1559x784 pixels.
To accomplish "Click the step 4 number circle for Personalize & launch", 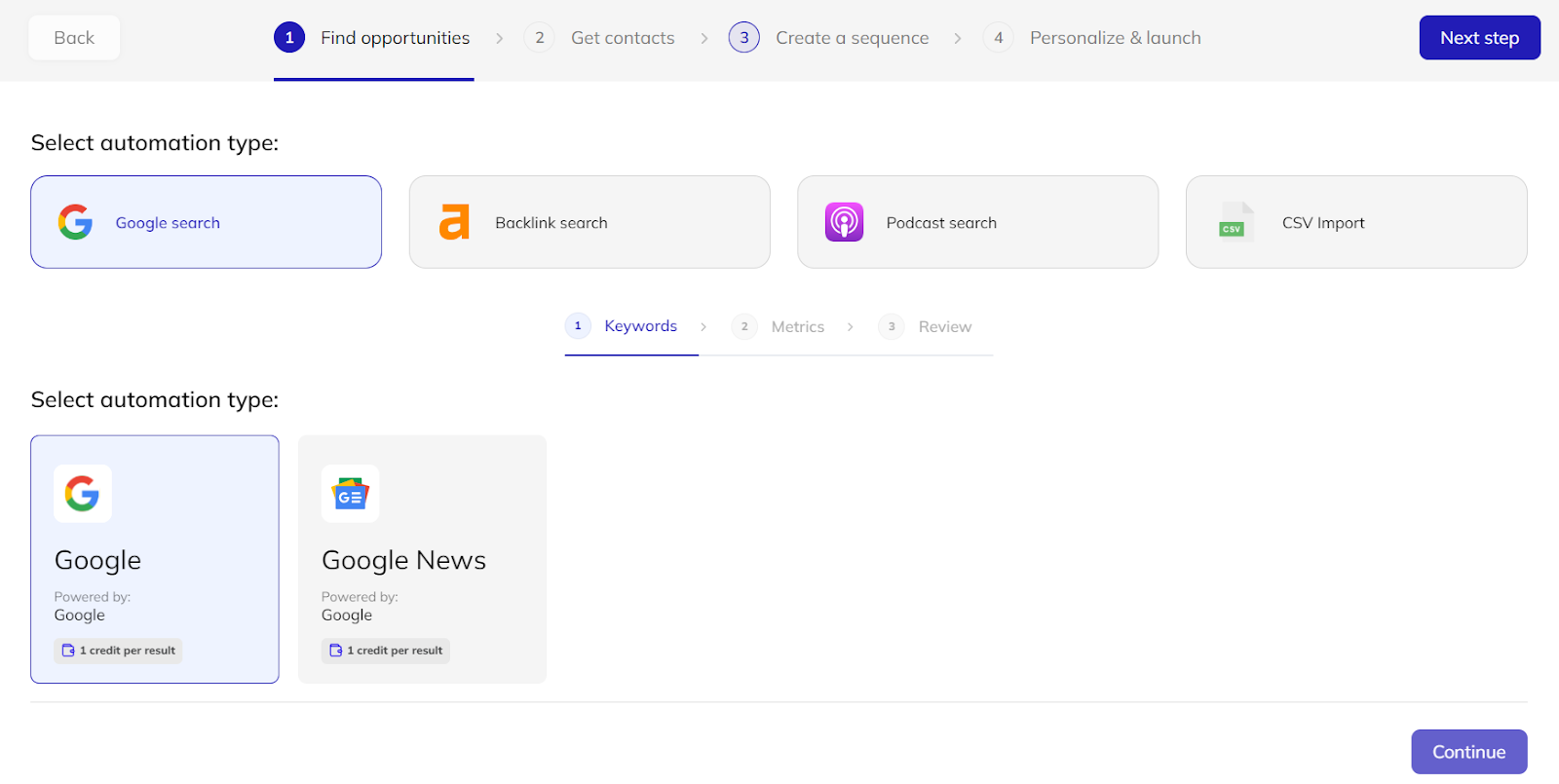I will pyautogui.click(x=999, y=38).
